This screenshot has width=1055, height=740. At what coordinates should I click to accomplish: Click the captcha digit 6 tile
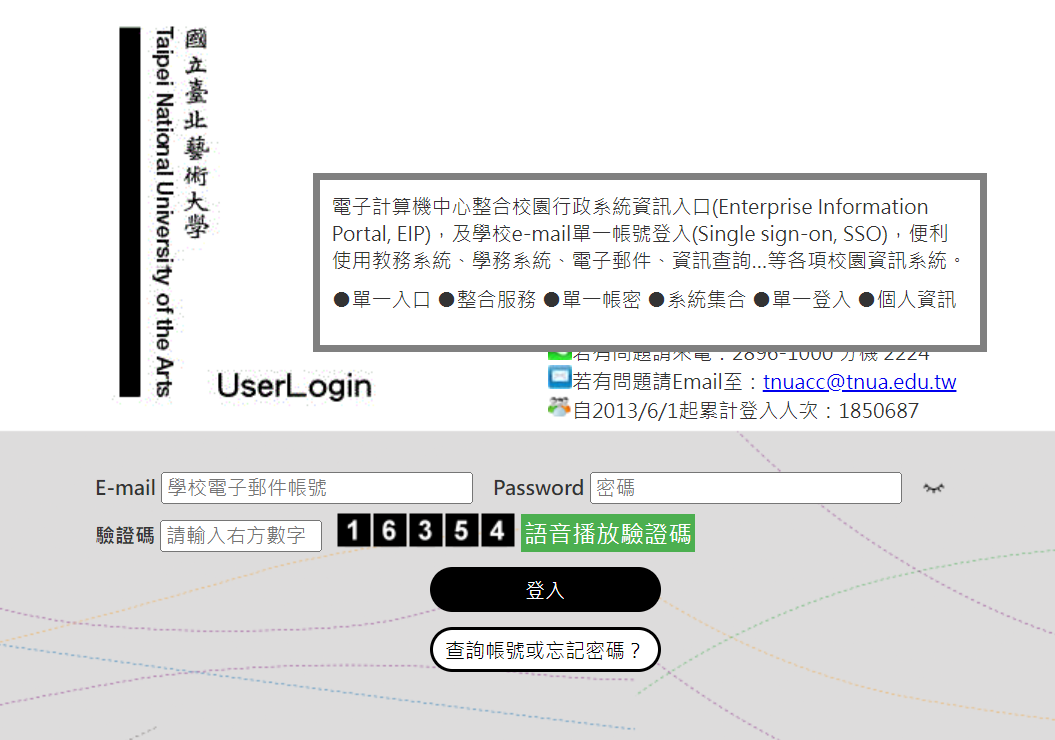click(389, 531)
